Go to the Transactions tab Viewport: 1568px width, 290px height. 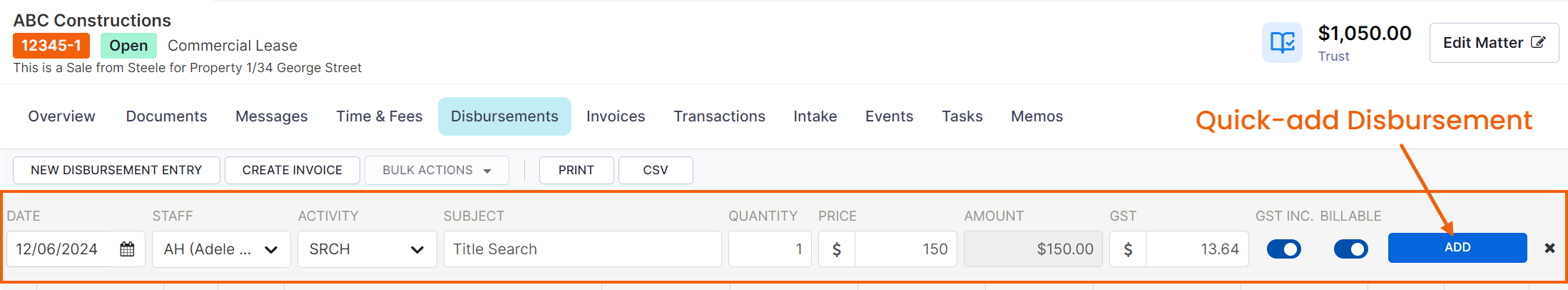click(719, 116)
